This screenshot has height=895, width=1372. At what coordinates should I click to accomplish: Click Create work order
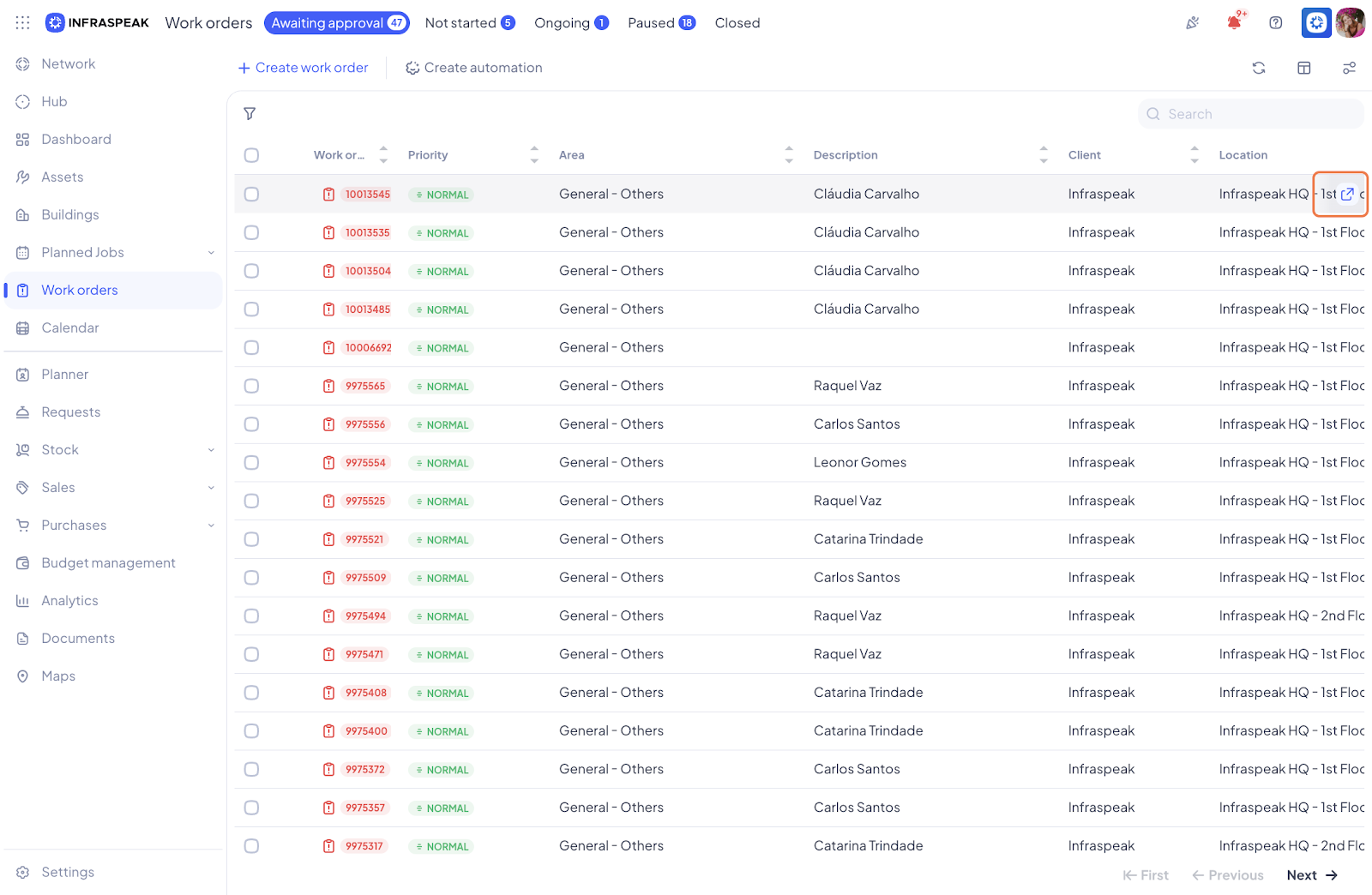303,68
